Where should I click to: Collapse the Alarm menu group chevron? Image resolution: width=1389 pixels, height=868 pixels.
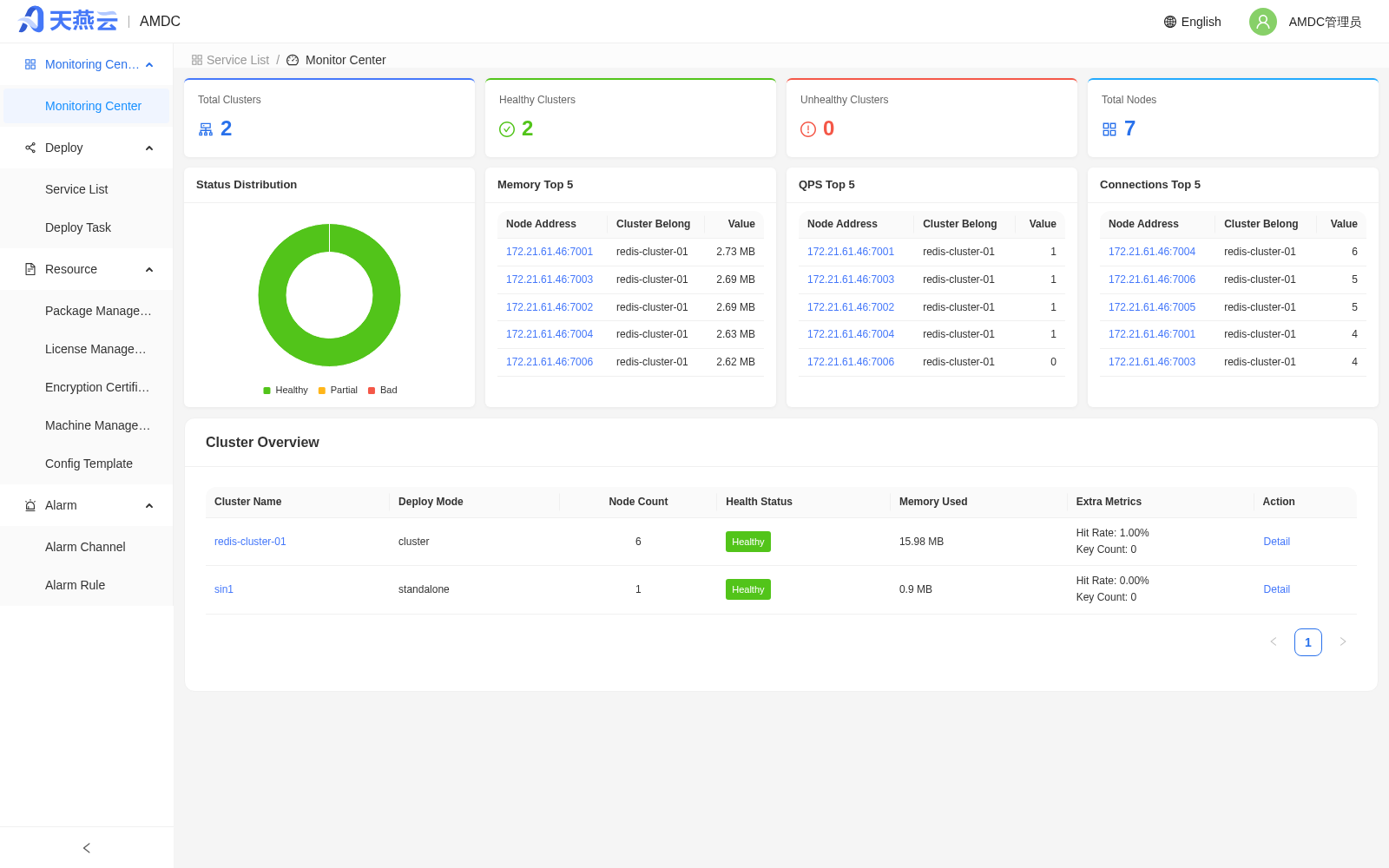point(149,506)
